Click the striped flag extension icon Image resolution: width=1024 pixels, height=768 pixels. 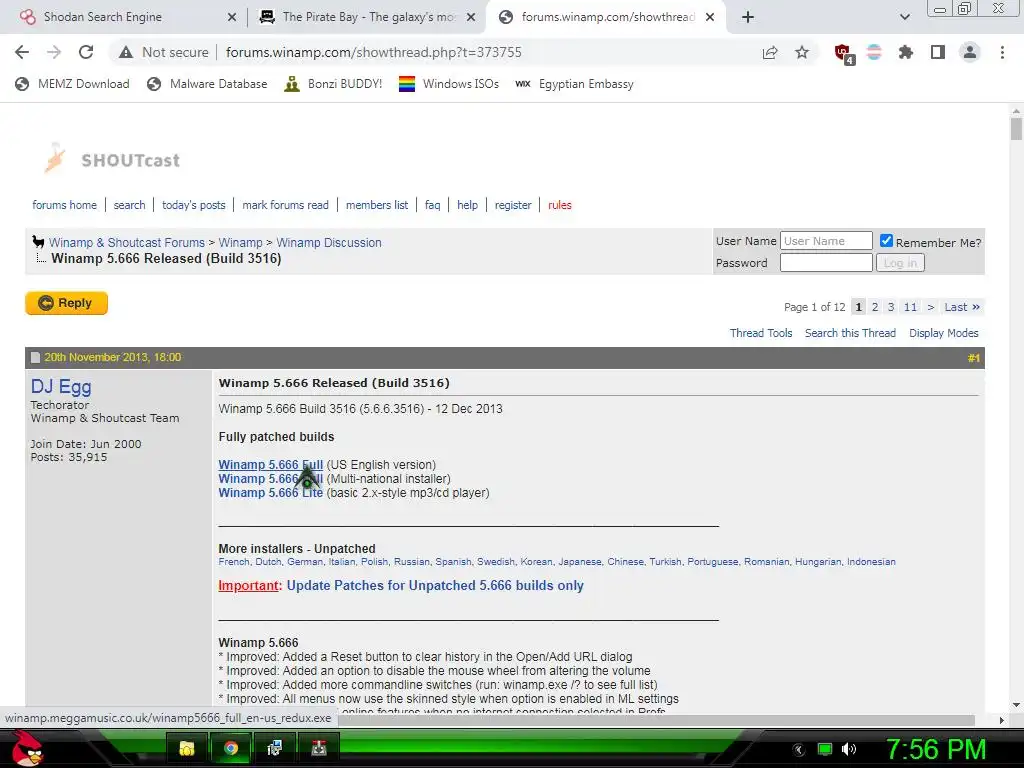point(874,52)
